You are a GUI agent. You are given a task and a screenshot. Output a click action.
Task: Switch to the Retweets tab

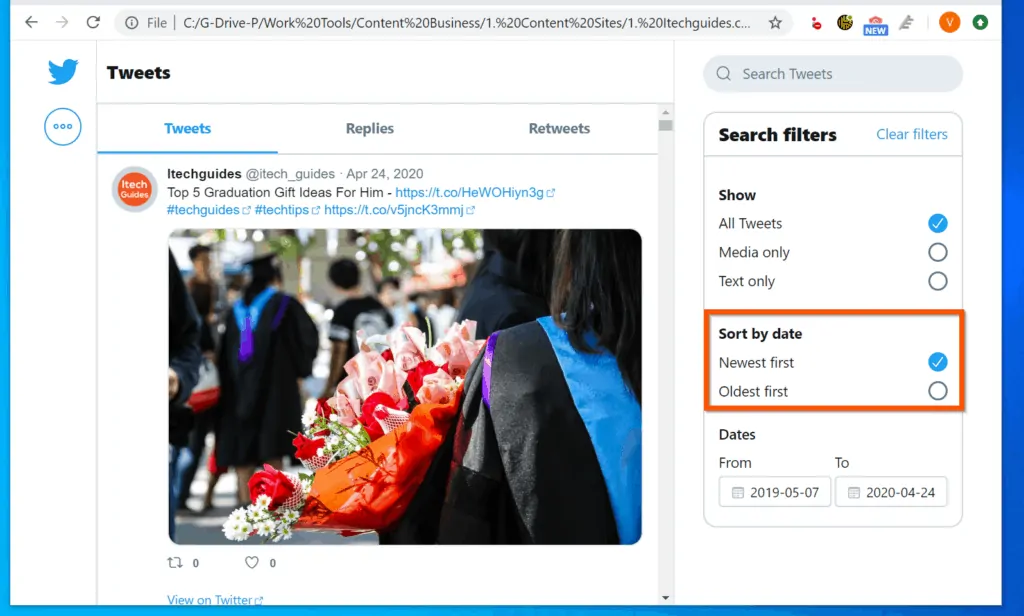coord(559,128)
